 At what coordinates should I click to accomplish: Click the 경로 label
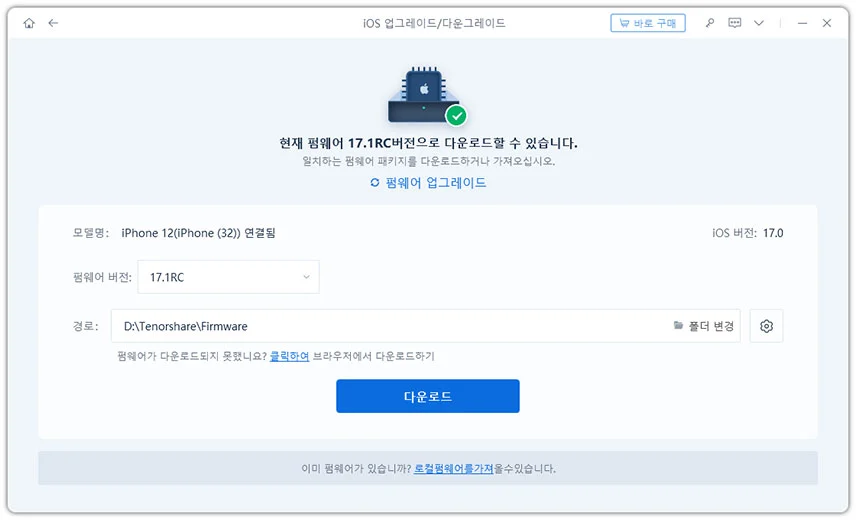coord(86,326)
